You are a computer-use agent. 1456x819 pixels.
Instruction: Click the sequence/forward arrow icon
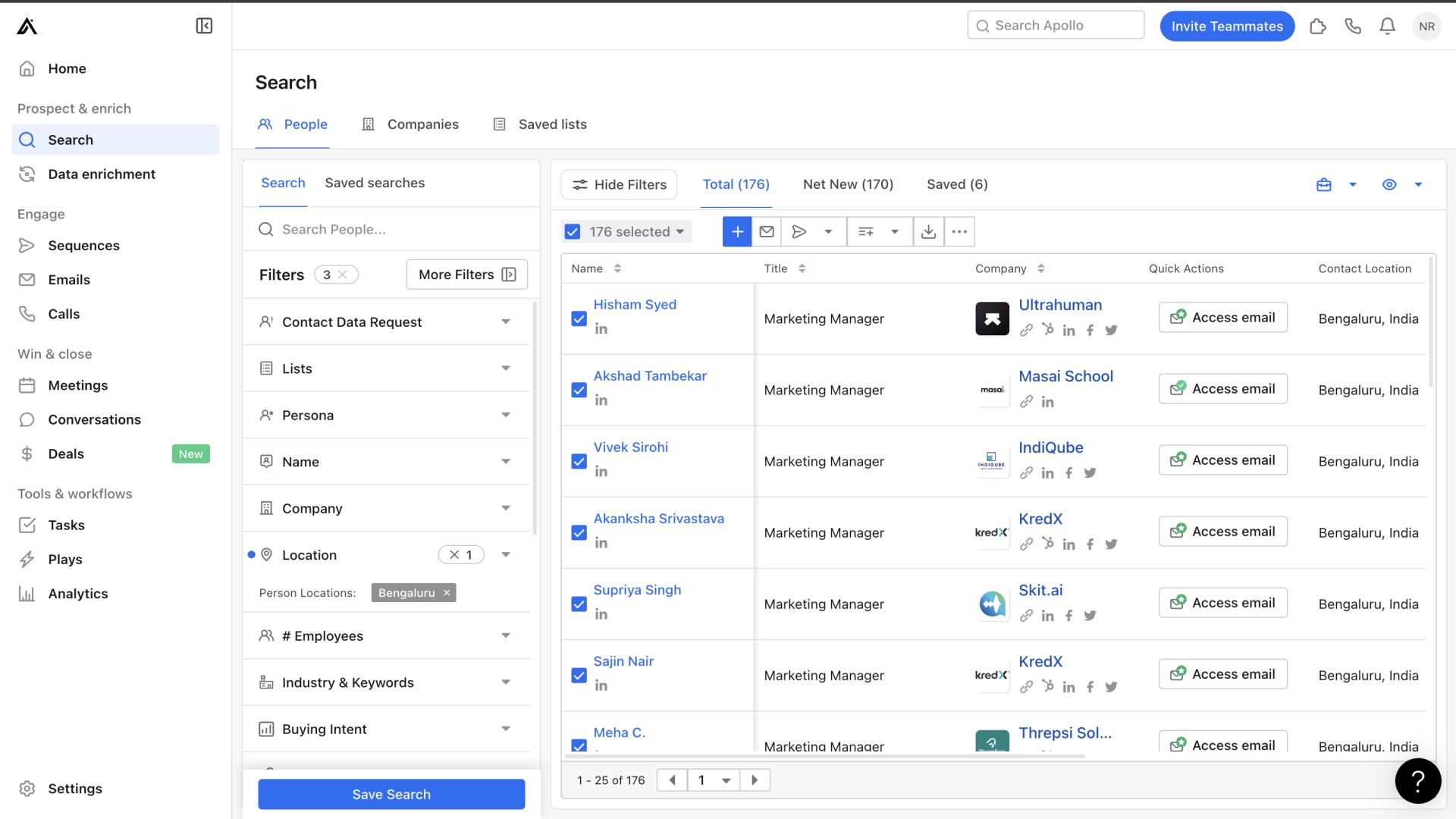[x=798, y=232]
